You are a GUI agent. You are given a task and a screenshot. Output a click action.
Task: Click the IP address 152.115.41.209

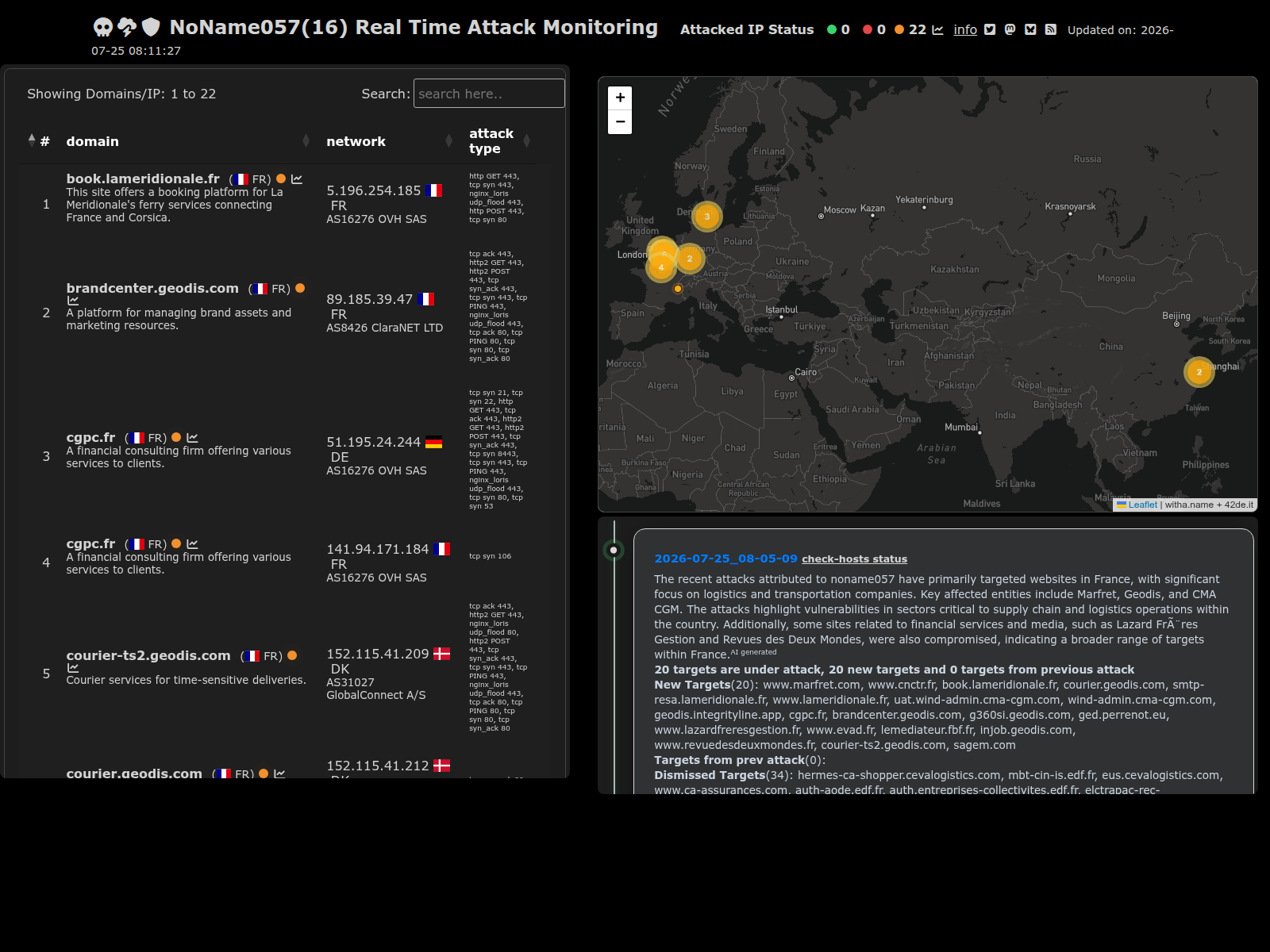[378, 654]
